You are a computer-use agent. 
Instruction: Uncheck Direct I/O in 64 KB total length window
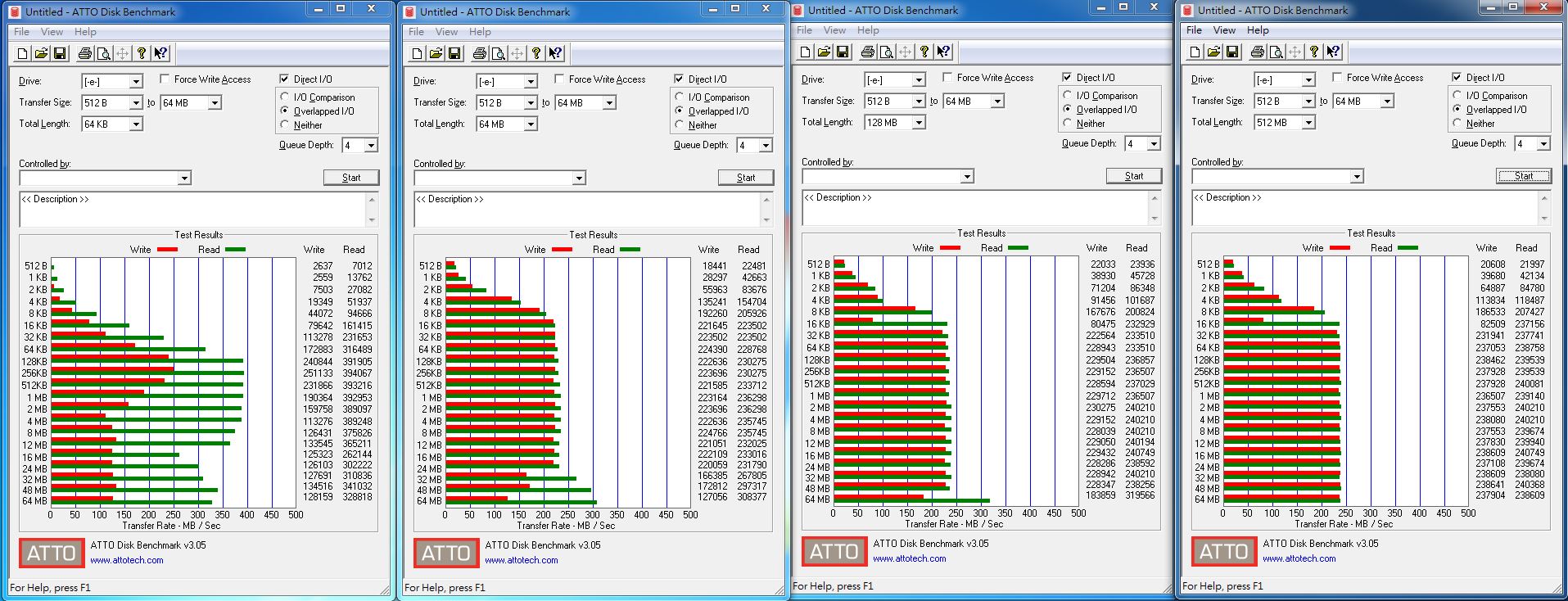284,79
